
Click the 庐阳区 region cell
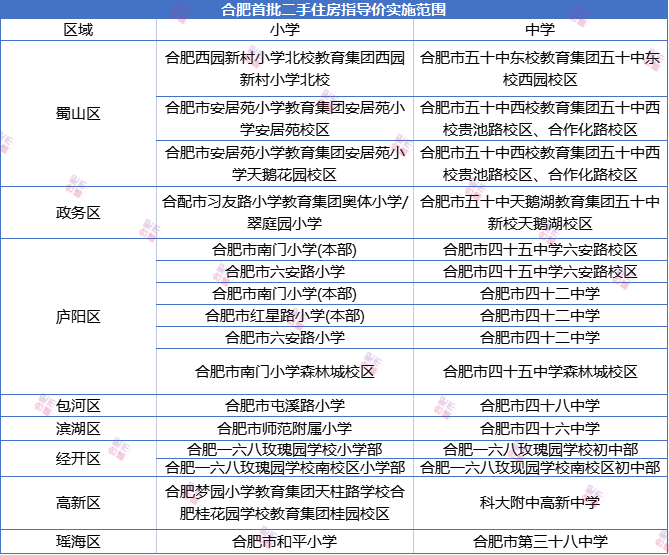(x=79, y=317)
